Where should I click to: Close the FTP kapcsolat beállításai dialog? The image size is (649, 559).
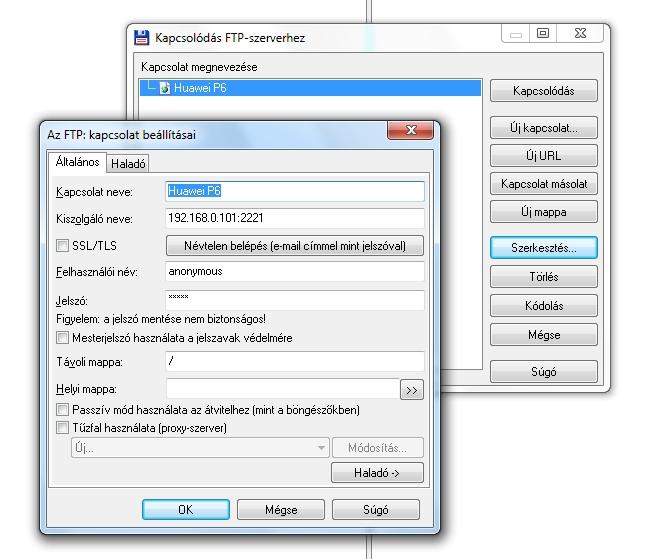411,130
